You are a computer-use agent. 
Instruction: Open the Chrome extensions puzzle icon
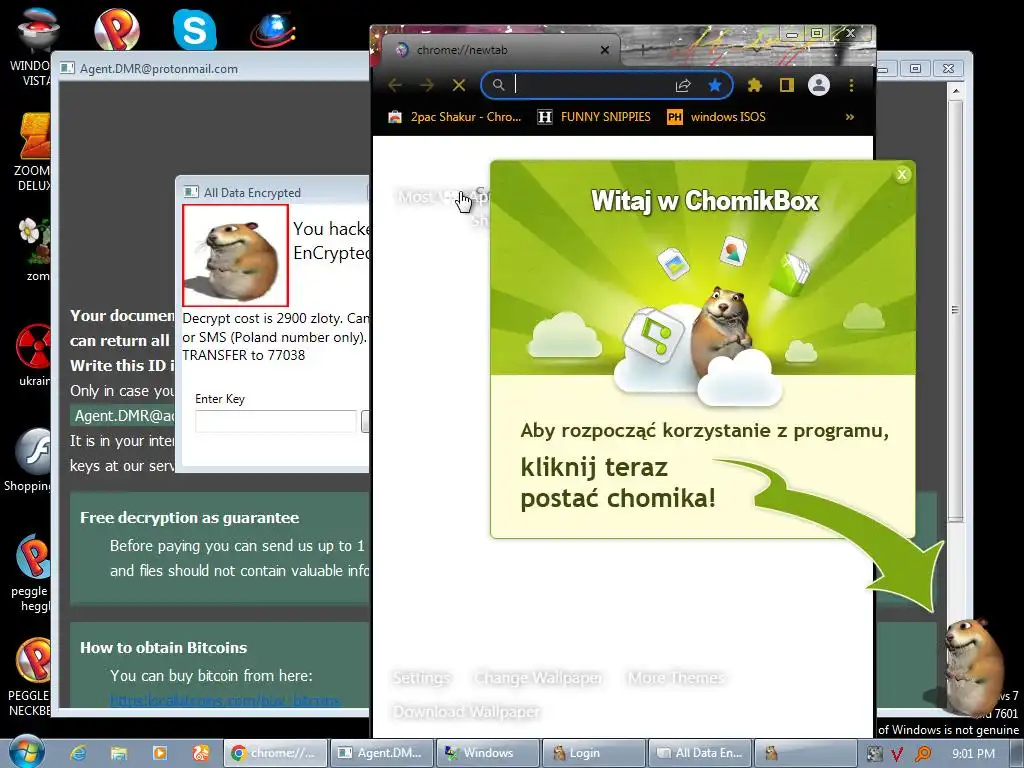[754, 85]
